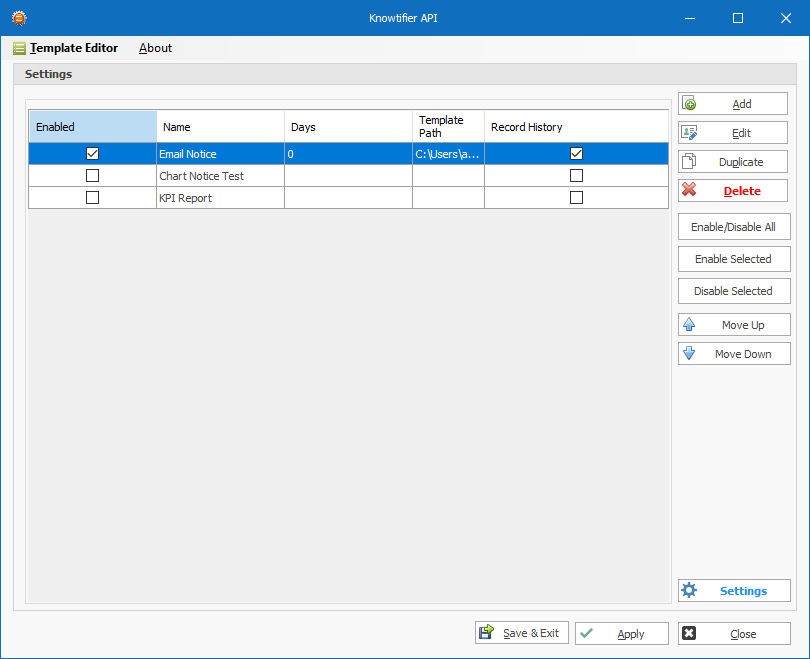Sort by the Name column header
Viewport: 810px width, 659px height.
tap(221, 127)
